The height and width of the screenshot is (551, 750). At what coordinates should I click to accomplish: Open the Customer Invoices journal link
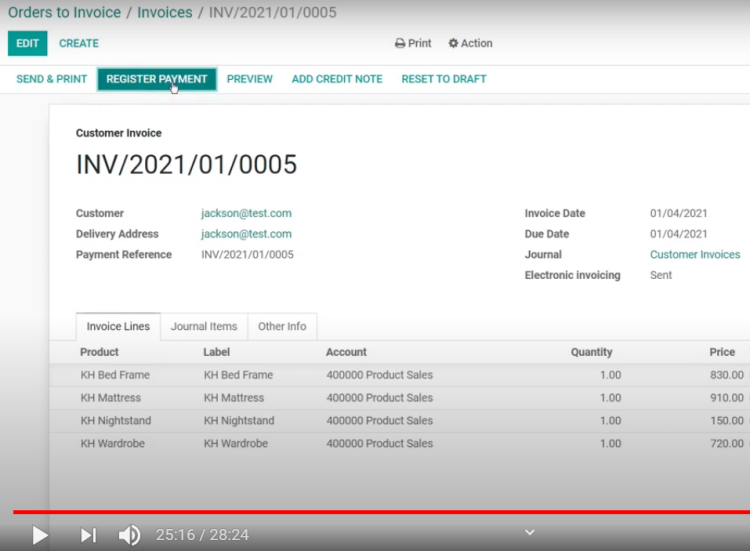[695, 254]
